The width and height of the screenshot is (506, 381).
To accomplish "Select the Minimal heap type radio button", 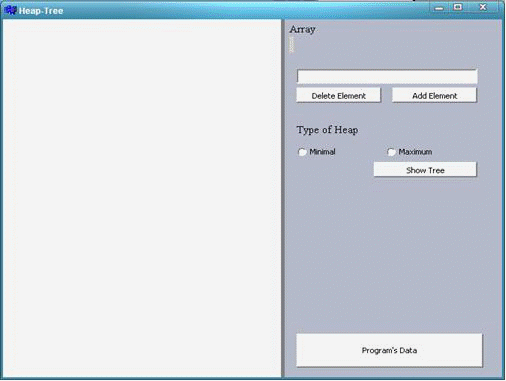I will 302,152.
